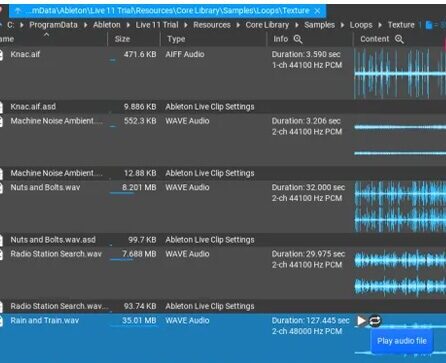Click Duration: 32.000 sec info text
The width and height of the screenshot is (446, 363).
point(308,187)
